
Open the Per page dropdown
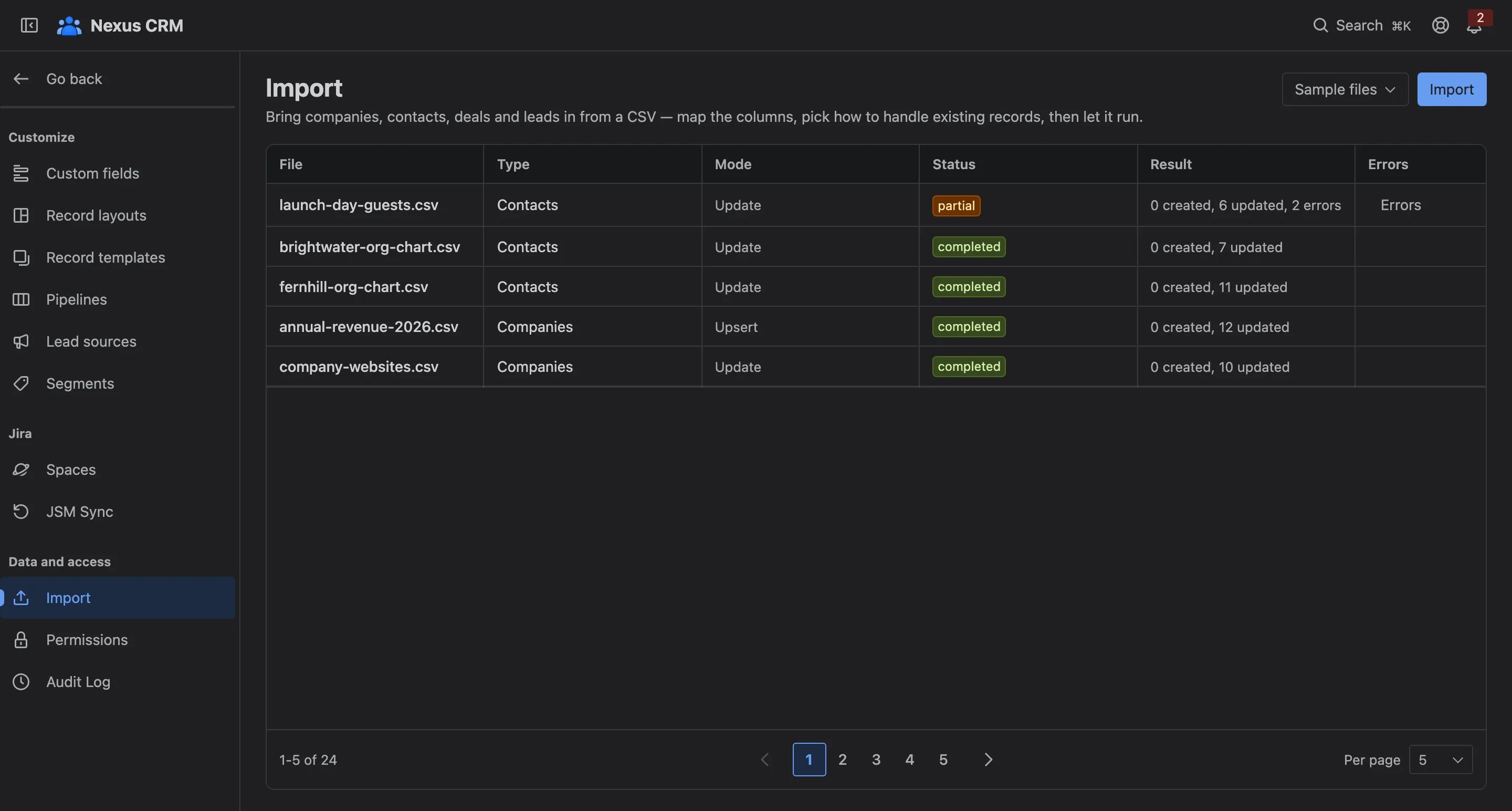1441,760
